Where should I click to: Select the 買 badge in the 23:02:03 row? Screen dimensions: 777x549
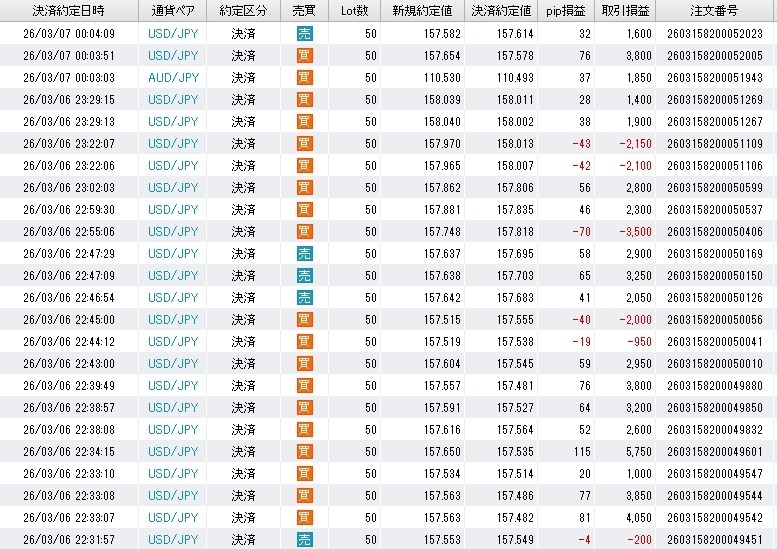tap(304, 187)
